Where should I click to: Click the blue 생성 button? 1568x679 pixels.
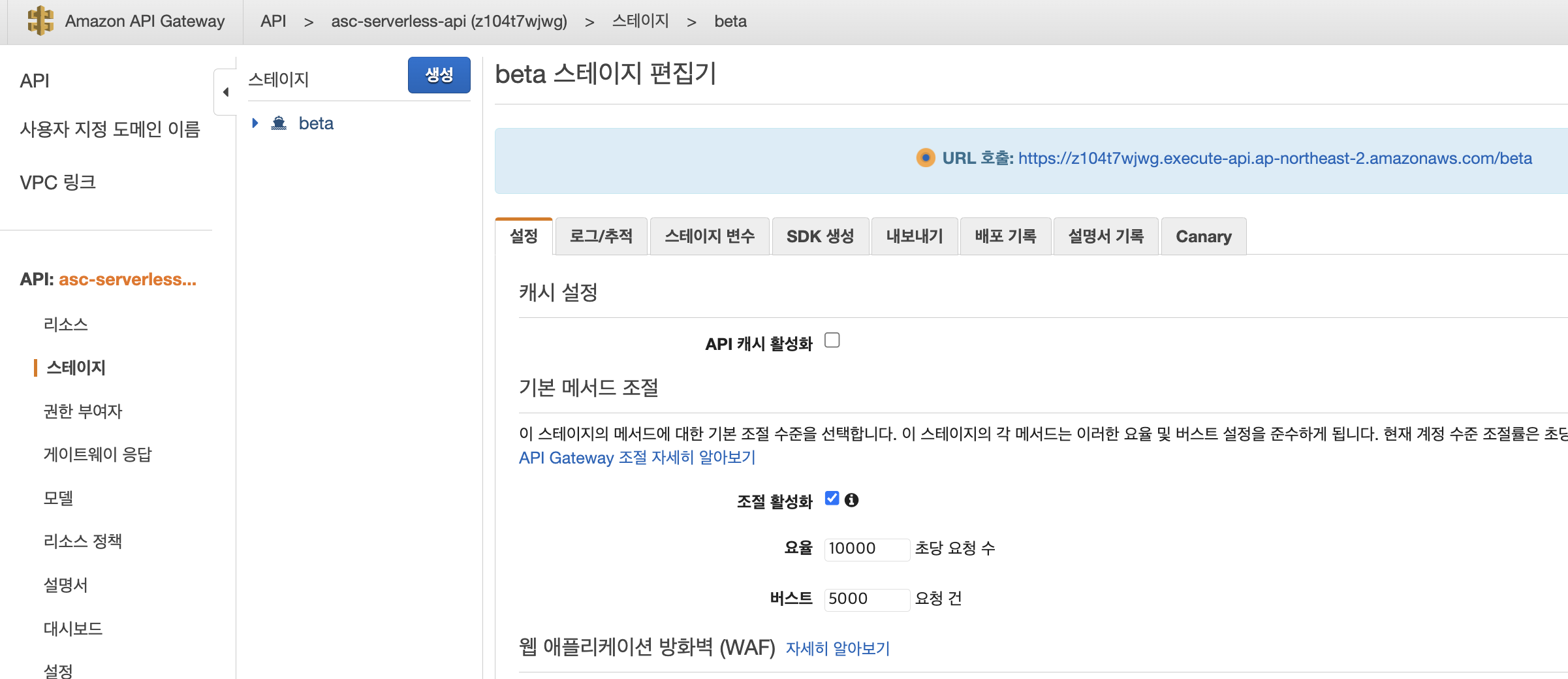tap(439, 75)
